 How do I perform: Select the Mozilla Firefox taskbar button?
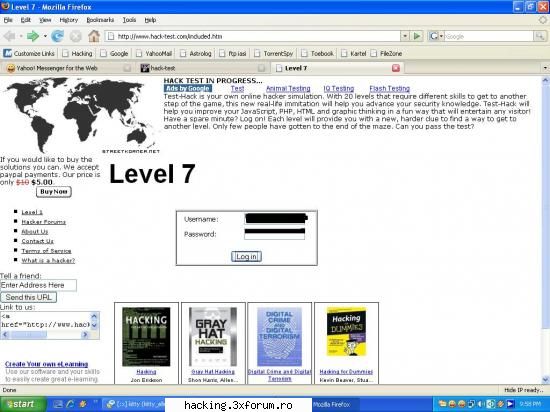(x=335, y=404)
